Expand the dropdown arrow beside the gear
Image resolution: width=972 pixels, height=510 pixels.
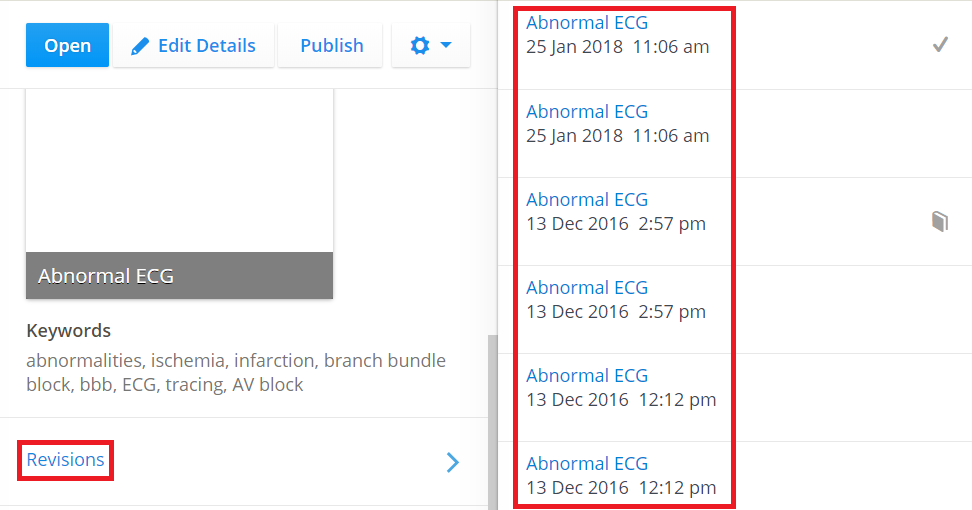[x=446, y=46]
